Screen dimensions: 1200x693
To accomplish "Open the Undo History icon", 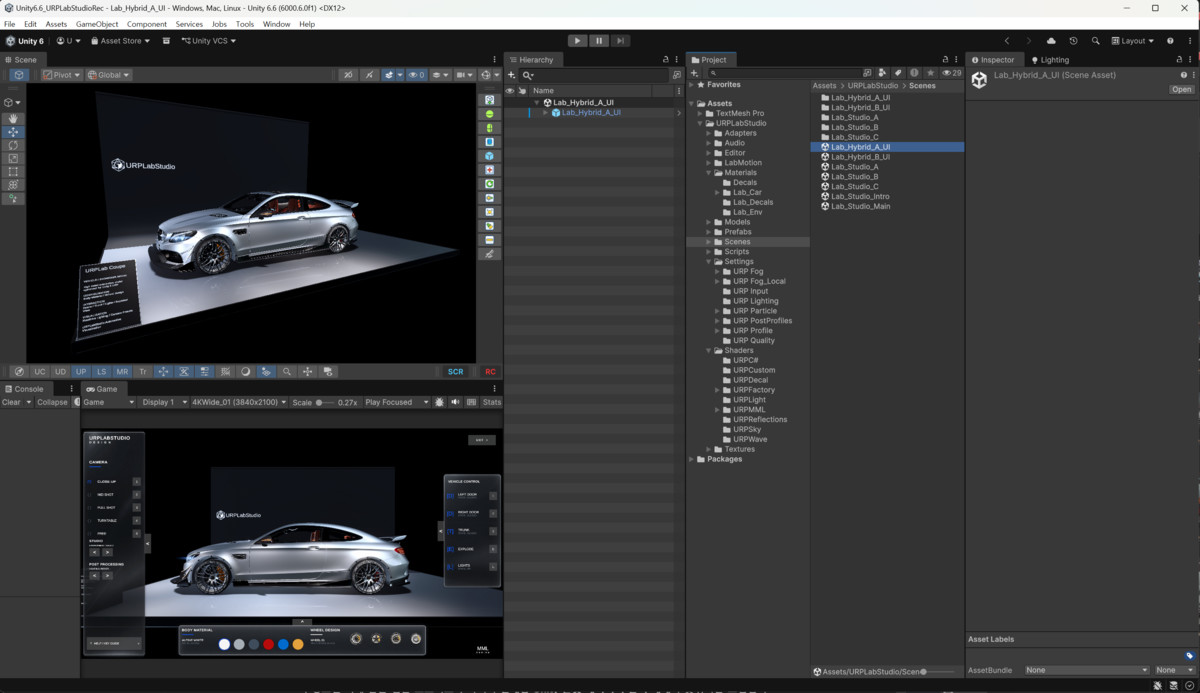I will (1073, 41).
